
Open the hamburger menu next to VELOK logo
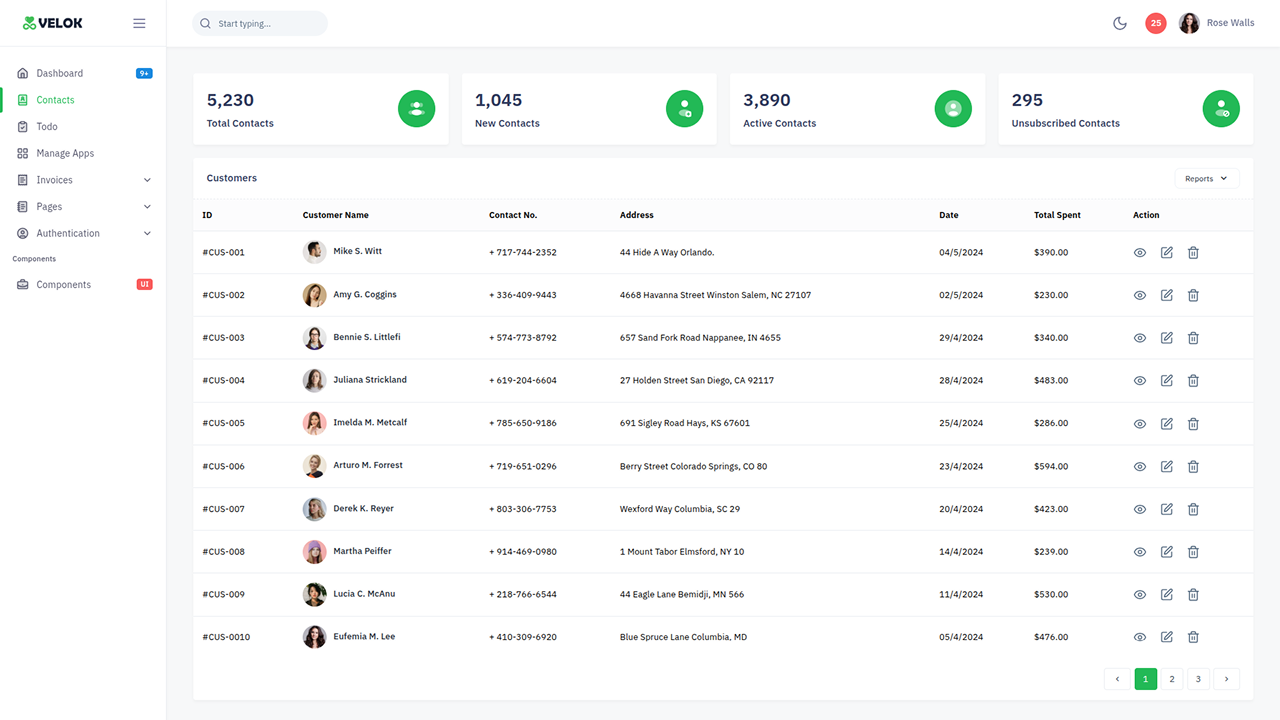pyautogui.click(x=139, y=23)
